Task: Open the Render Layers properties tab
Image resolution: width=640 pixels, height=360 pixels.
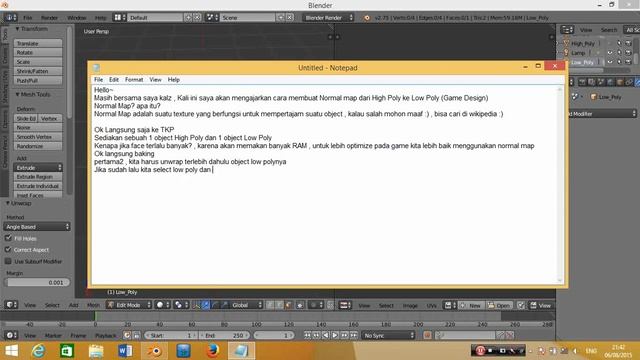Action: pos(591,82)
